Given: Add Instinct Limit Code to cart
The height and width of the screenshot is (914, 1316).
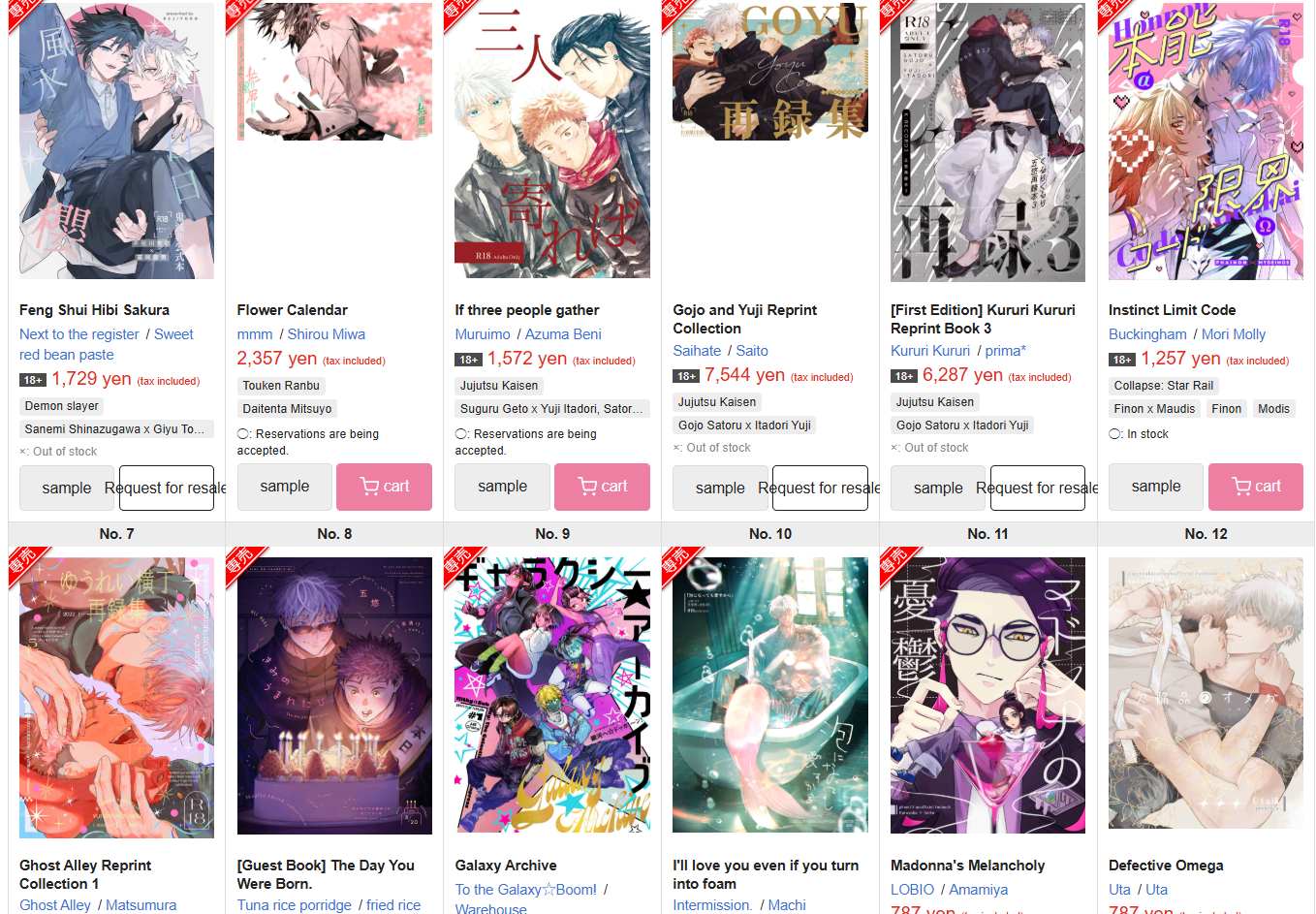Looking at the screenshot, I should click(x=1256, y=487).
